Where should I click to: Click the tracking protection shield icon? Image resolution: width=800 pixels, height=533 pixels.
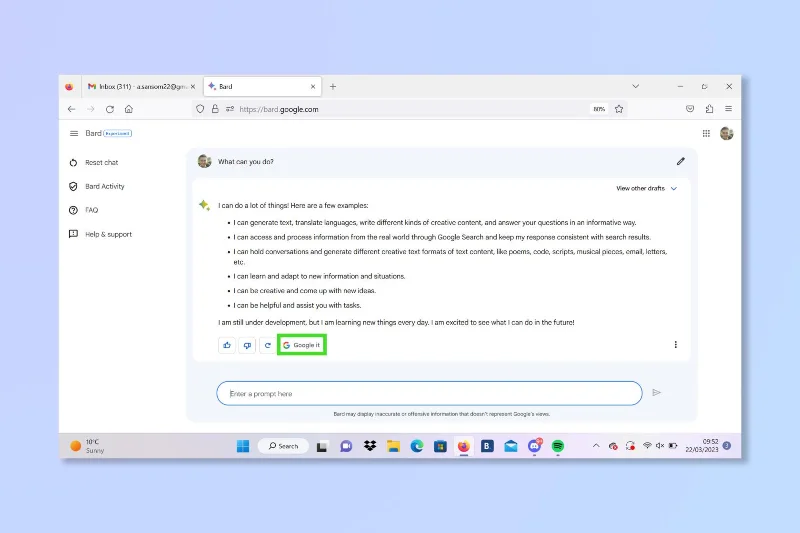(200, 109)
